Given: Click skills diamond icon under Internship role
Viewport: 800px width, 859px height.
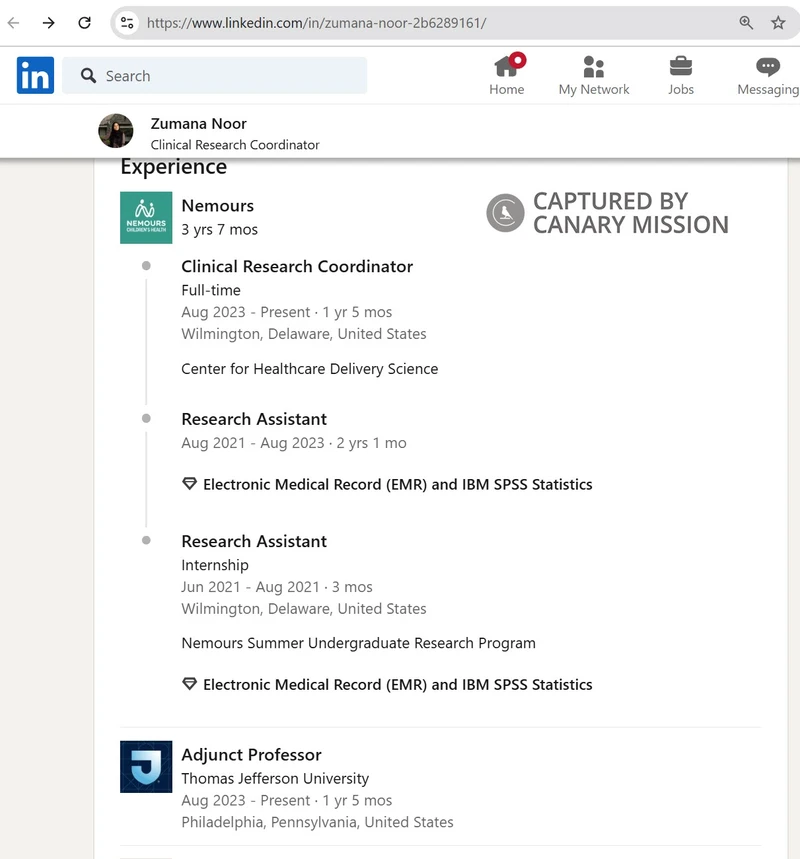Looking at the screenshot, I should (x=190, y=684).
